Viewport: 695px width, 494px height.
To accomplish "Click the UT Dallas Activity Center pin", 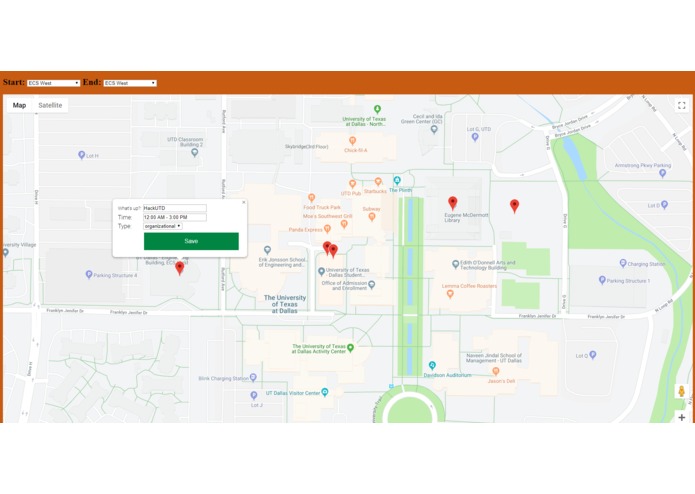I will coord(351,348).
